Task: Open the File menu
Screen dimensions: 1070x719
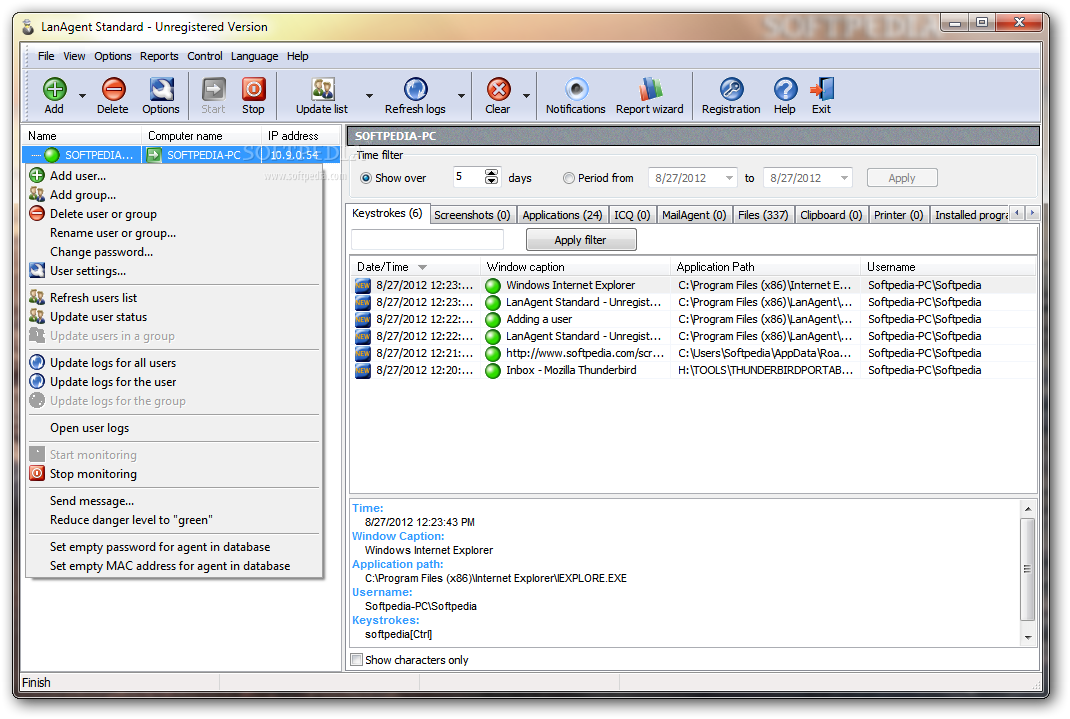Action: 46,56
